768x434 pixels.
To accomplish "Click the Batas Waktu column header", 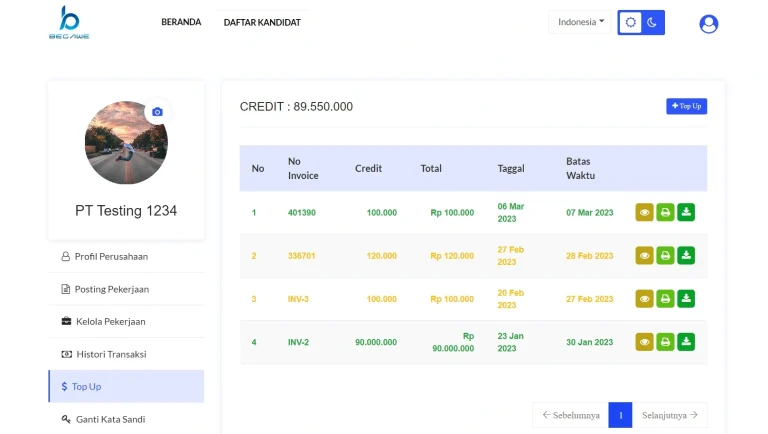I will pos(580,168).
